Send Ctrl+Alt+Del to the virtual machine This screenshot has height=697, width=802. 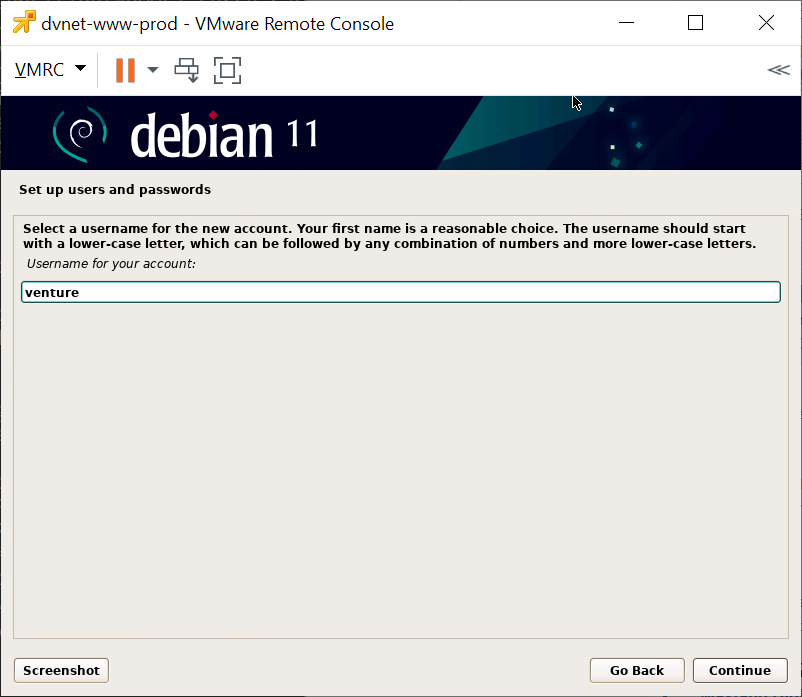point(187,70)
